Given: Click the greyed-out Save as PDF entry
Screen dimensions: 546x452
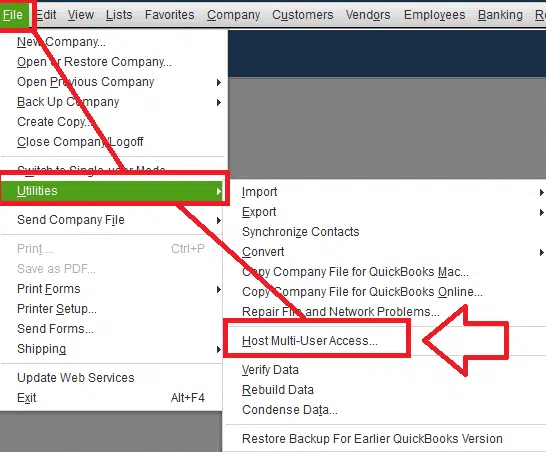Looking at the screenshot, I should (111, 269).
